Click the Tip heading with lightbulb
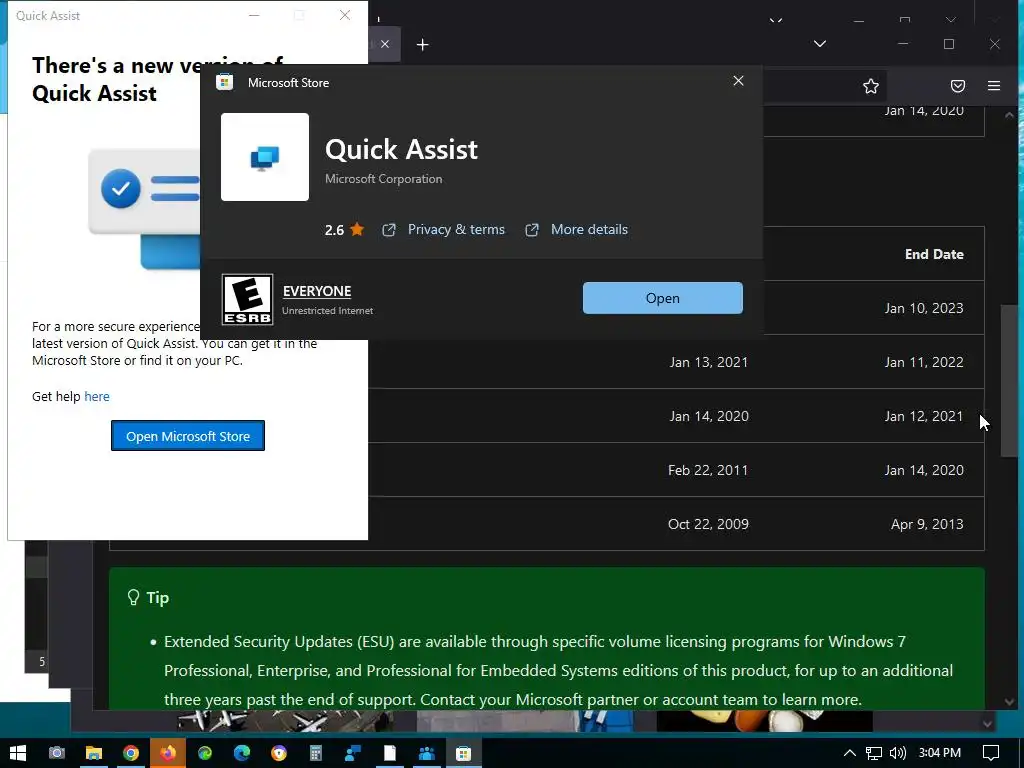 (148, 598)
